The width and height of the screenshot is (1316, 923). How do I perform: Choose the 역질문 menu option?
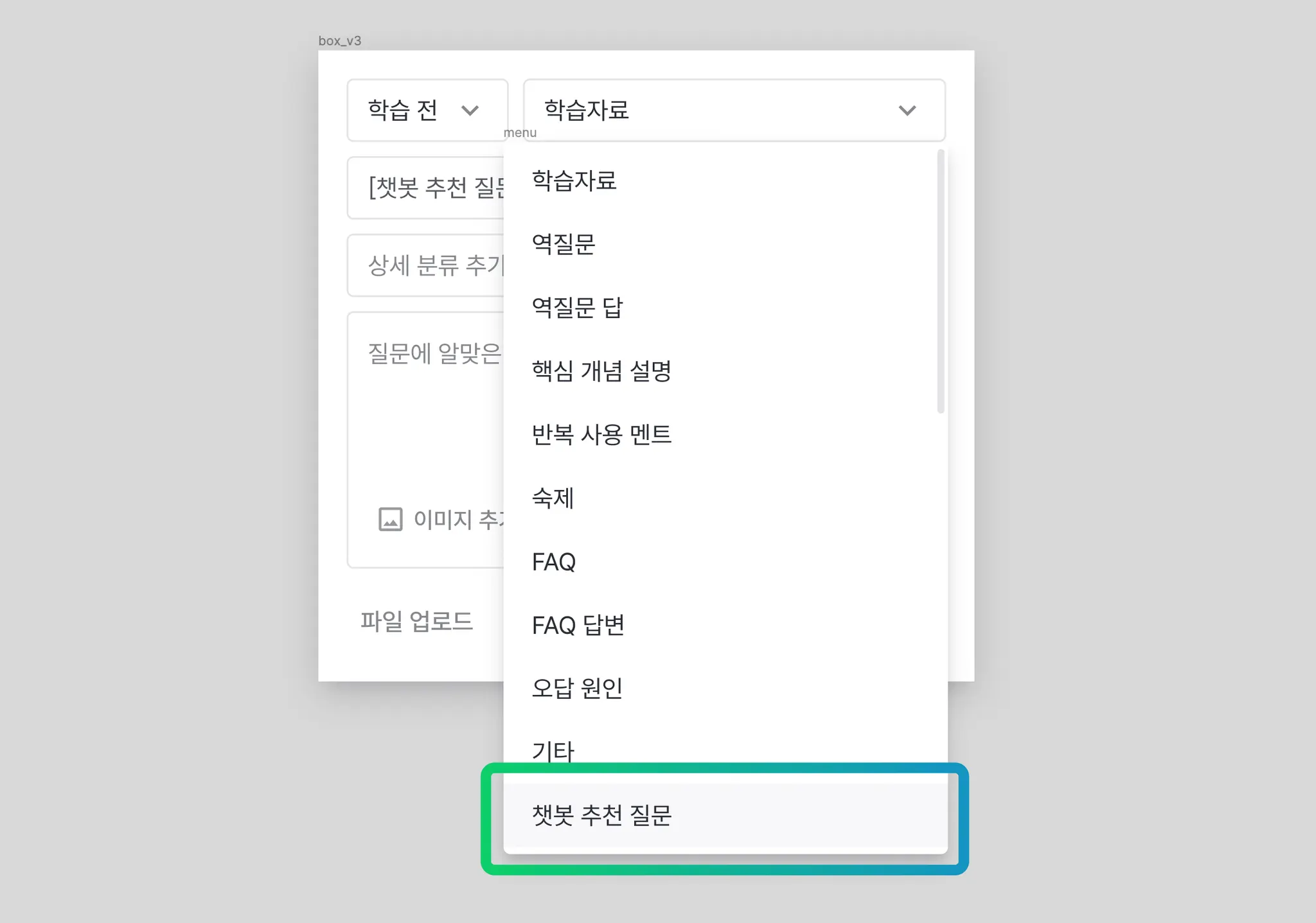point(564,244)
